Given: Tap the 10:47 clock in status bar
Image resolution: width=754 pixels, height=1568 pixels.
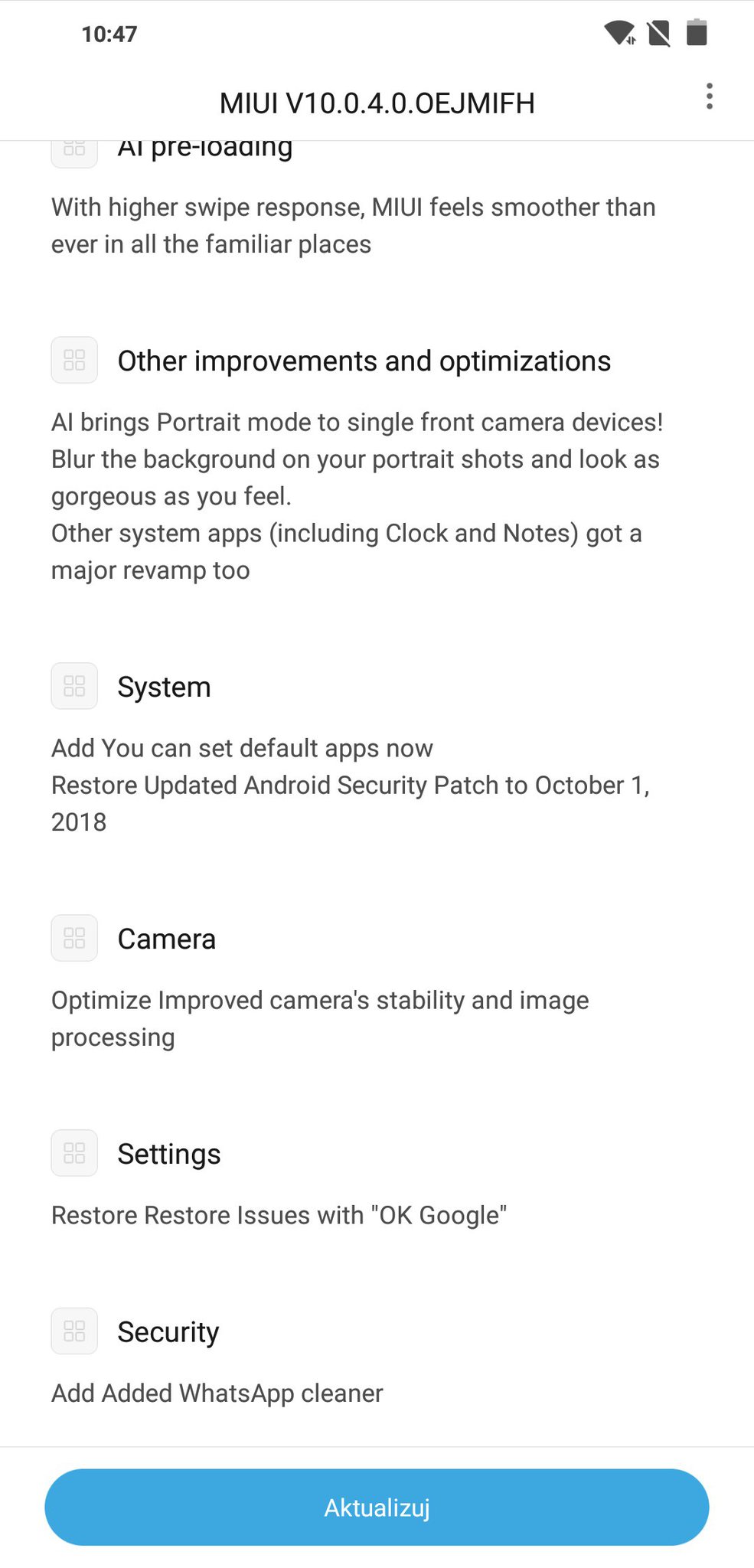Looking at the screenshot, I should coord(109,34).
